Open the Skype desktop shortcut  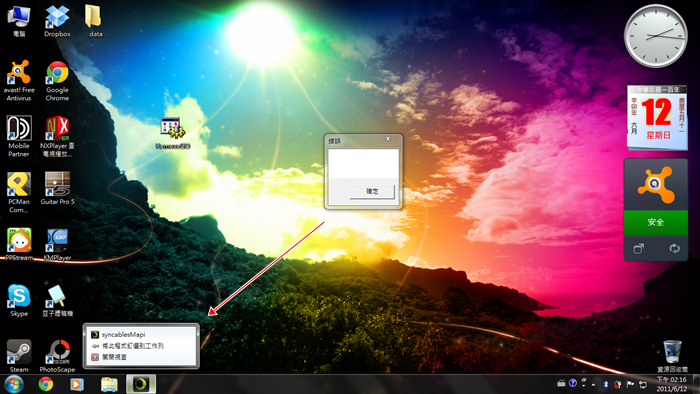(19, 300)
